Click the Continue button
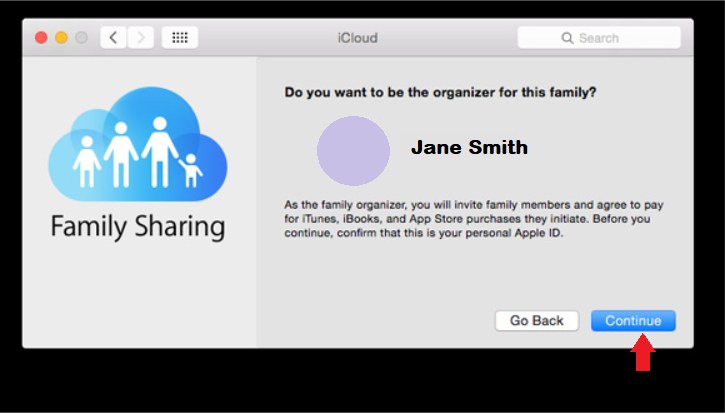Screen dimensions: 725x414 [633, 321]
